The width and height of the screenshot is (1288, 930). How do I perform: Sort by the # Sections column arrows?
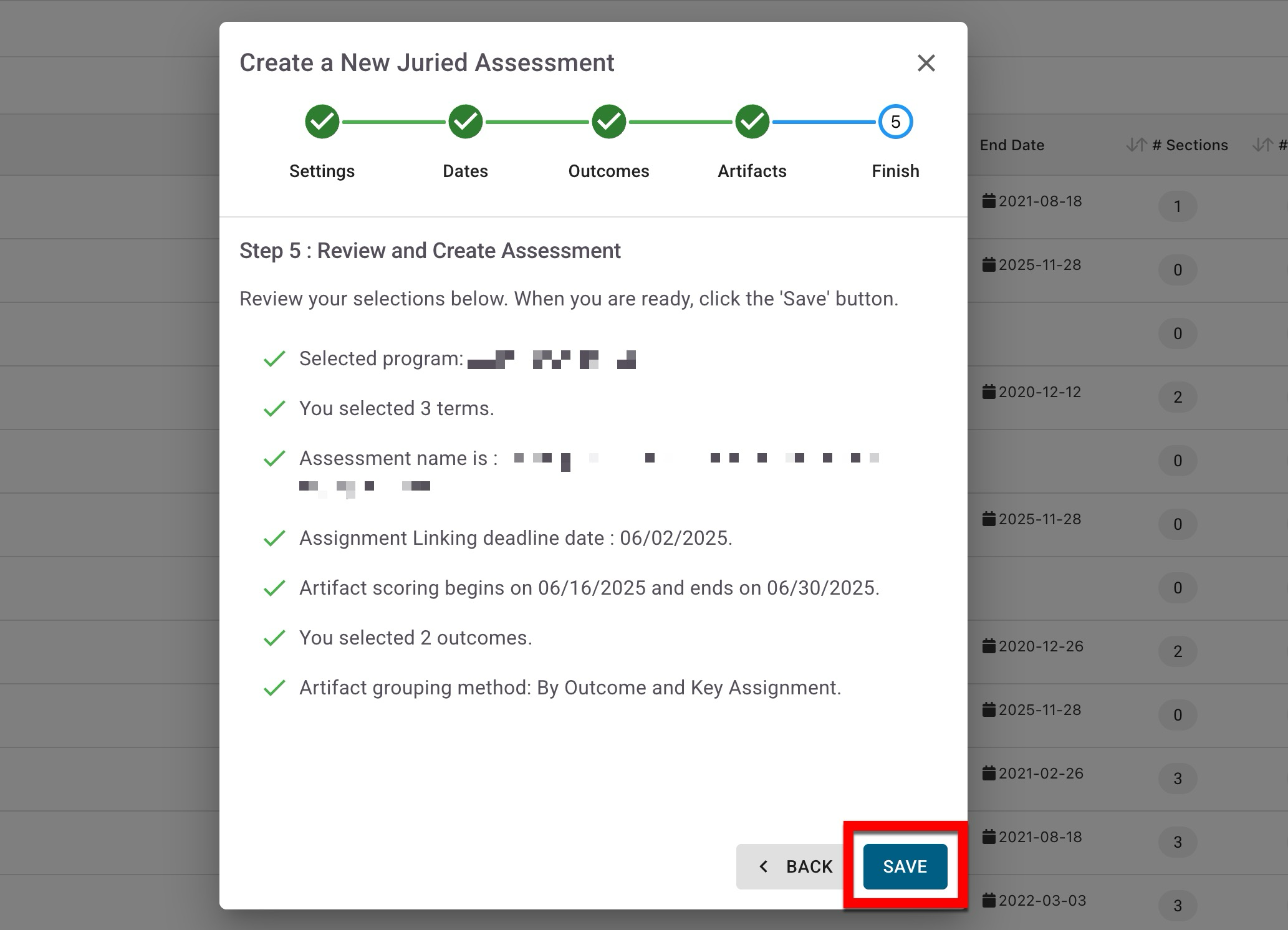[x=1136, y=145]
